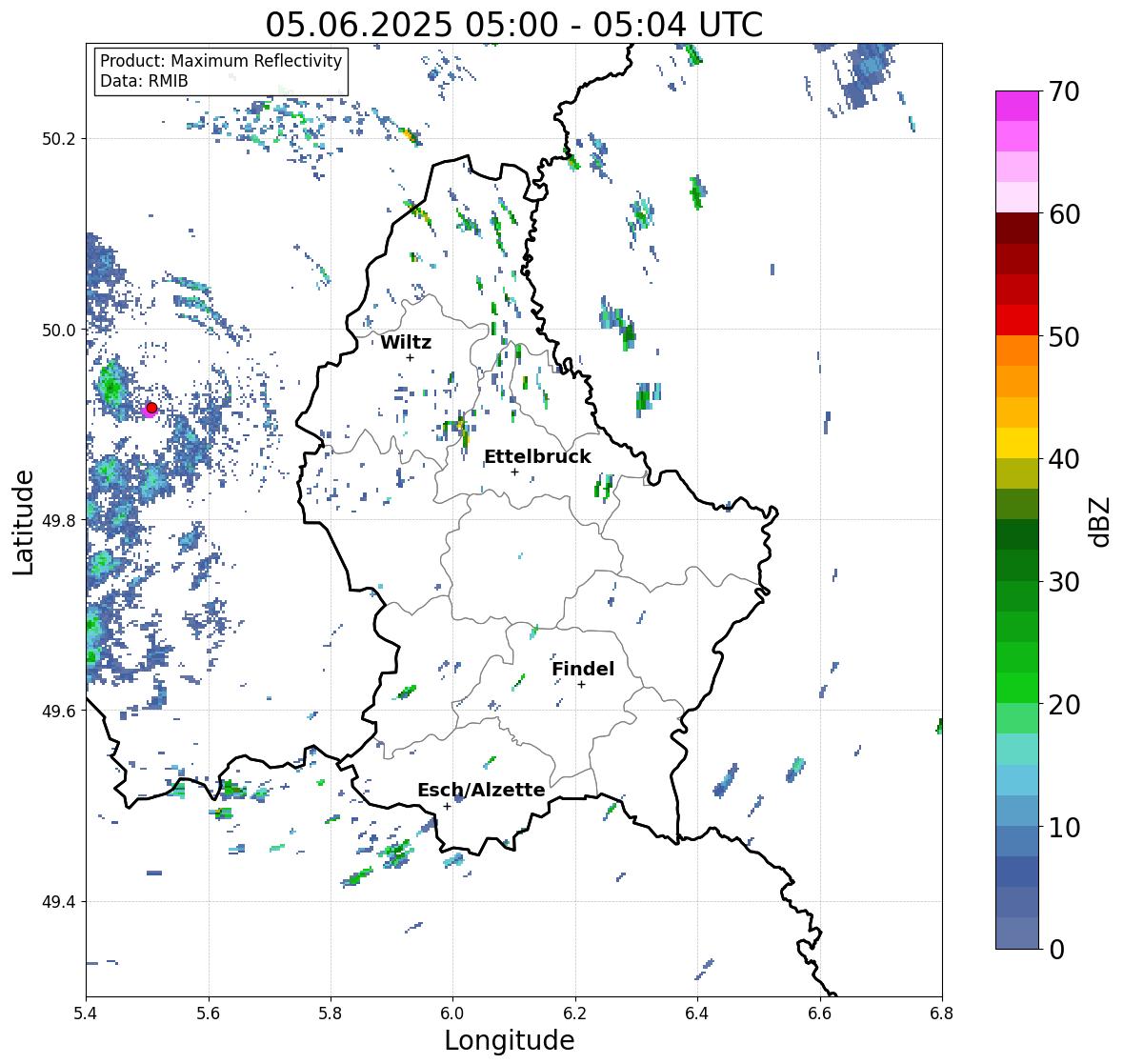Click the 'dBZ' colorbar label
This screenshot has height=1064, width=1123.
coord(1101,521)
